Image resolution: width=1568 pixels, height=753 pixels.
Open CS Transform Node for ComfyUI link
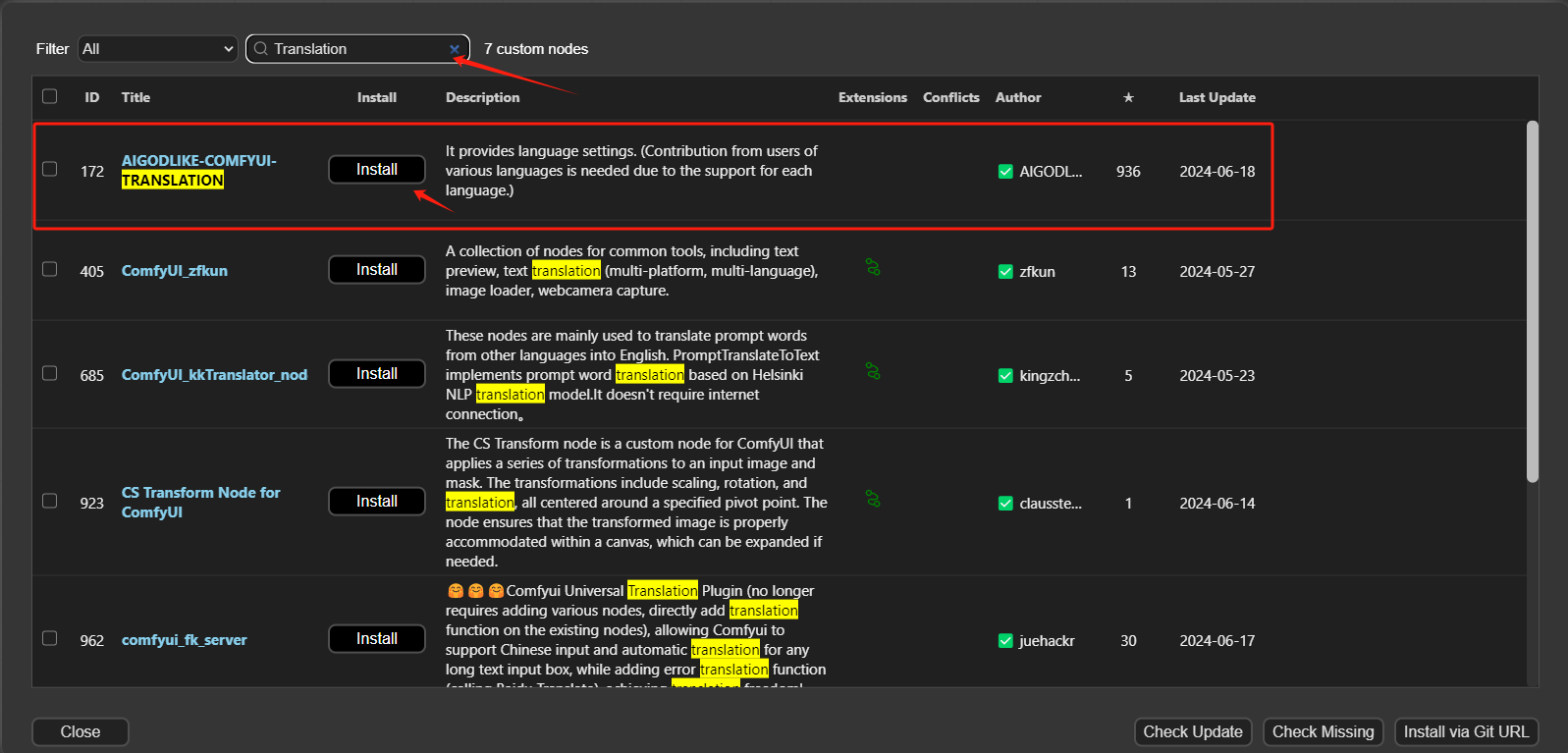(x=201, y=503)
